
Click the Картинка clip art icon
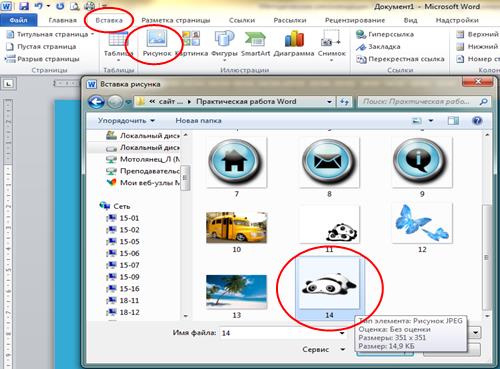point(192,43)
